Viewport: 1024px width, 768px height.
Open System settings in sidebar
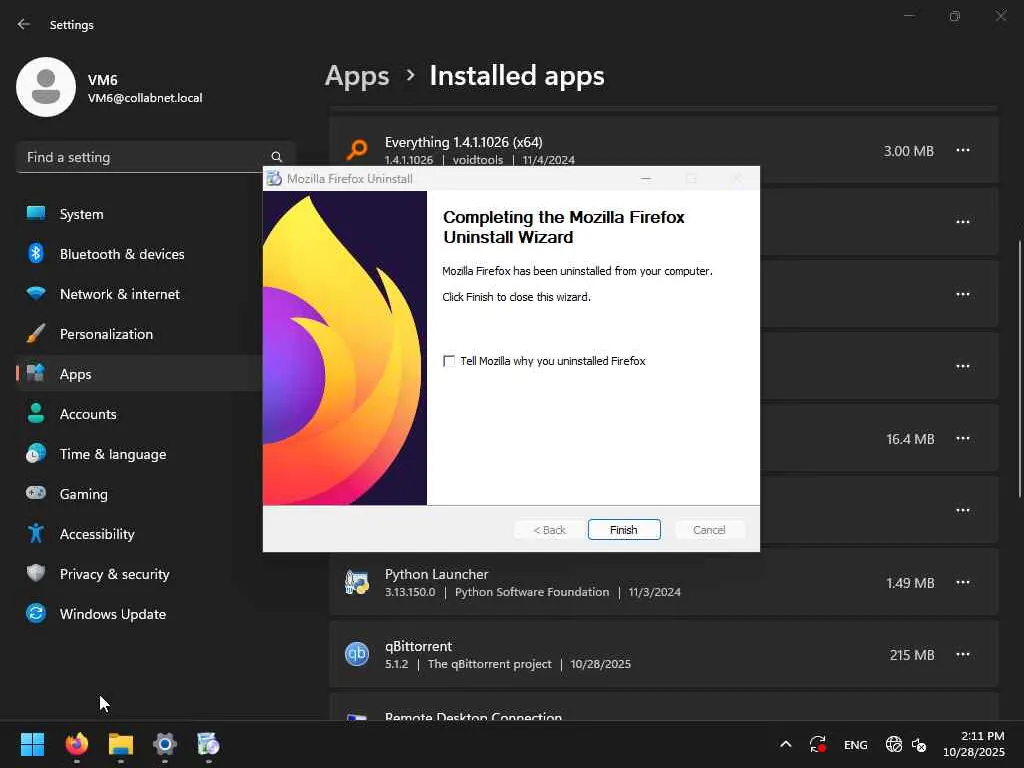(140, 214)
